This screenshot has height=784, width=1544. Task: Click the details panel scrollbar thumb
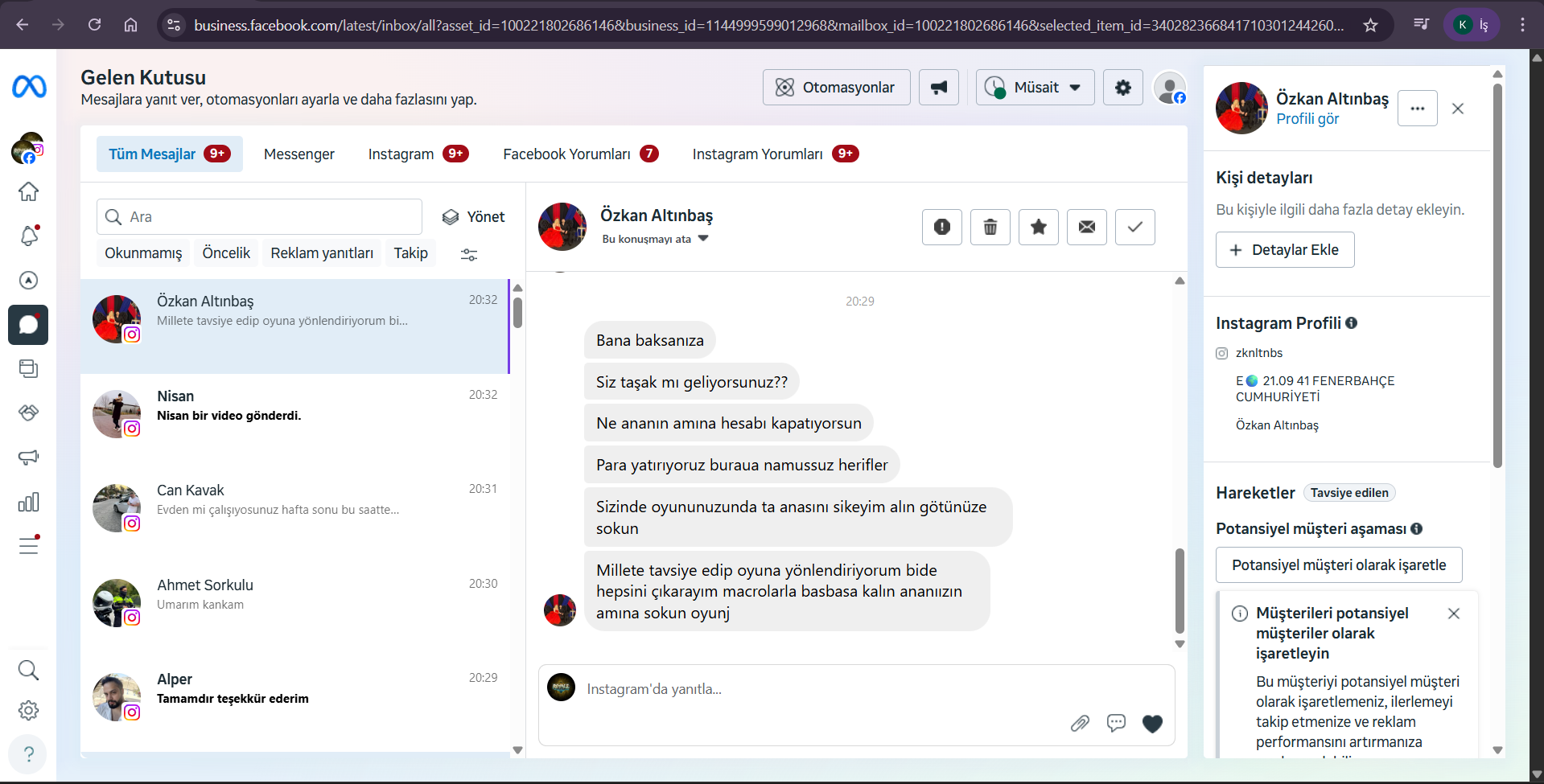tap(1497, 275)
